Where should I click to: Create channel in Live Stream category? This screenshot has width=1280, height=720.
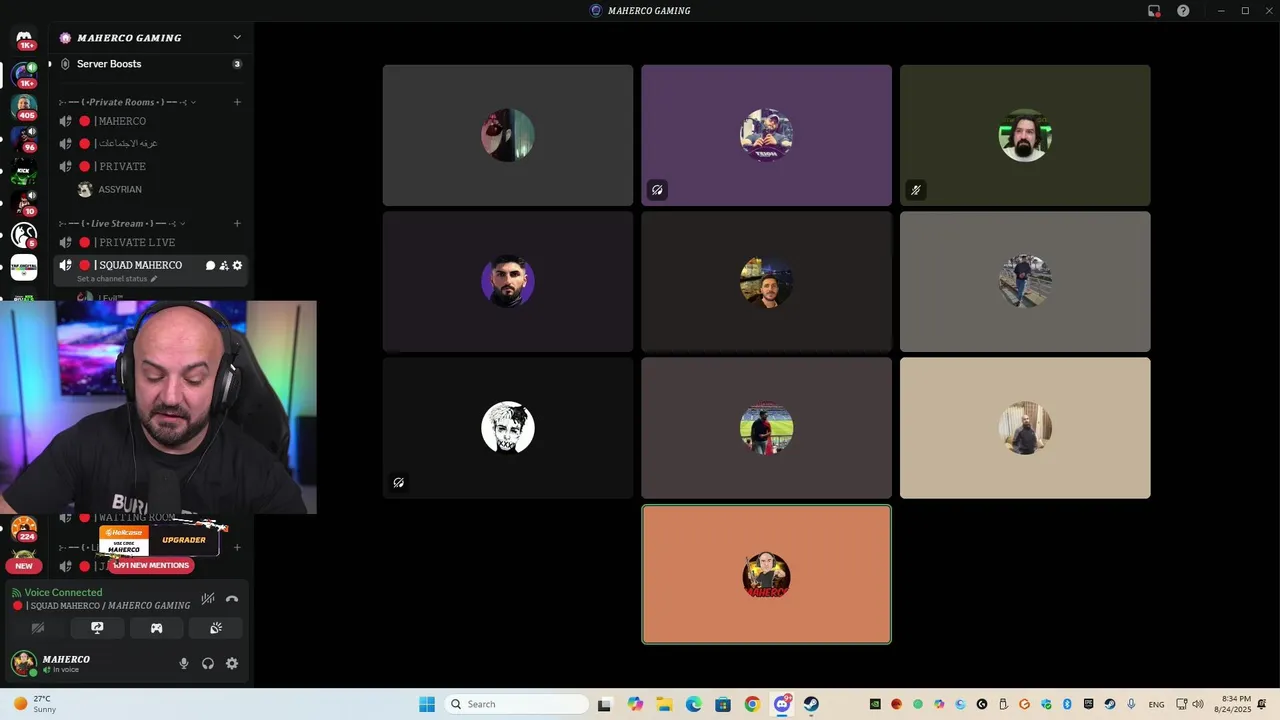(237, 223)
